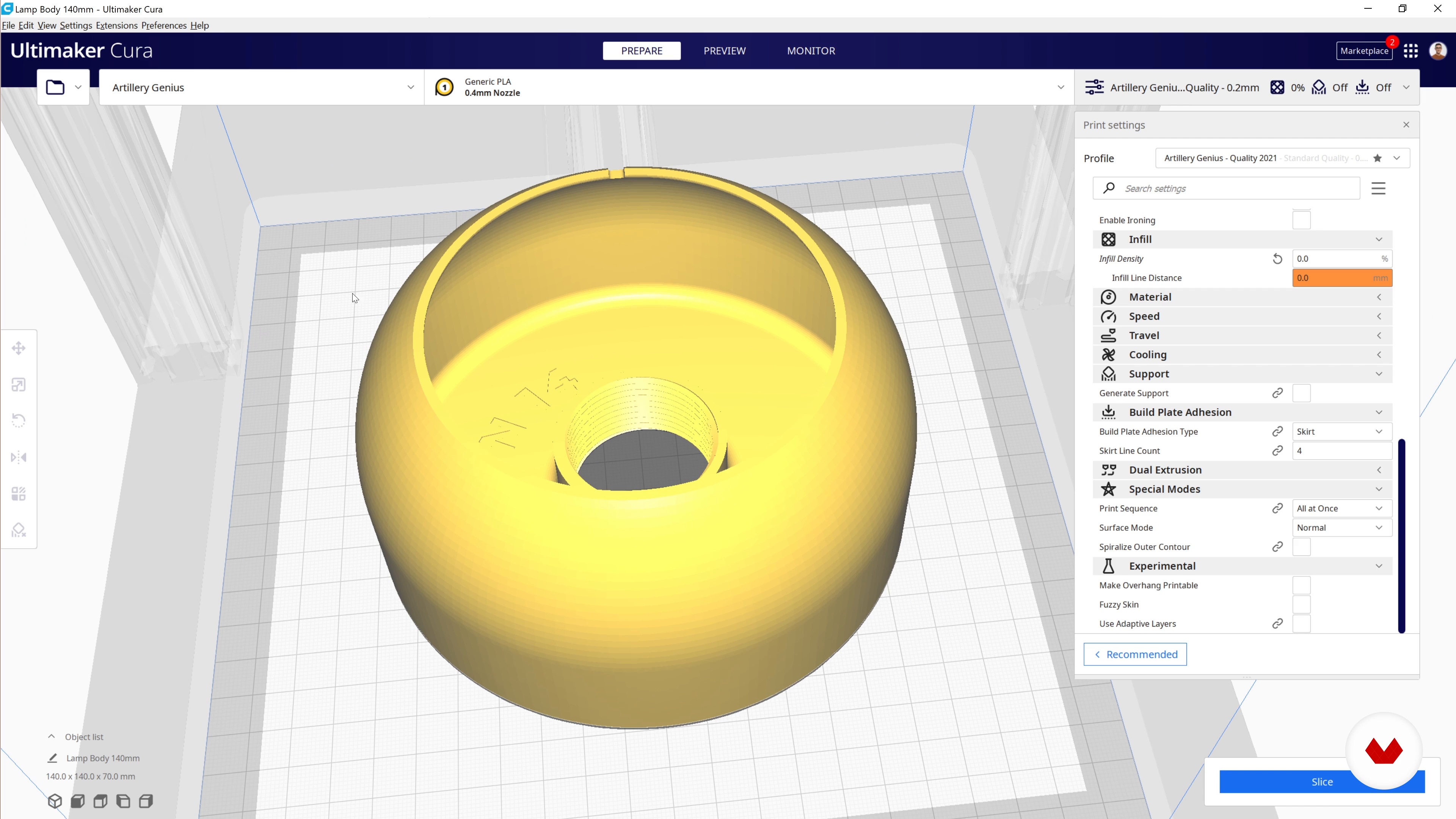Screen dimensions: 1456x819
Task: Select the Rotate tool
Action: (x=19, y=420)
